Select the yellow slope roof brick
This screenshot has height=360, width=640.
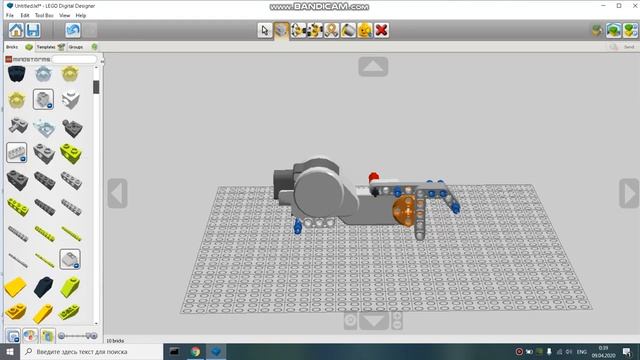coord(16,287)
